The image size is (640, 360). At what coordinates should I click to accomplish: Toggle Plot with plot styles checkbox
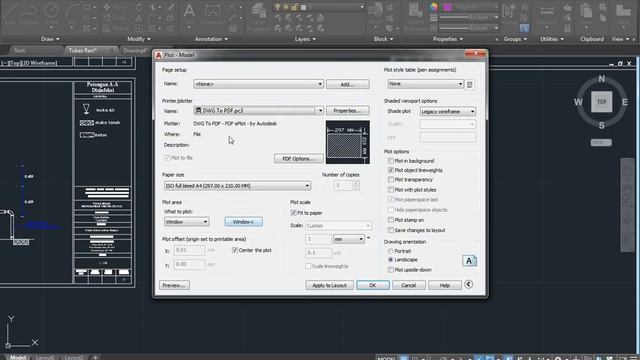[x=391, y=190]
